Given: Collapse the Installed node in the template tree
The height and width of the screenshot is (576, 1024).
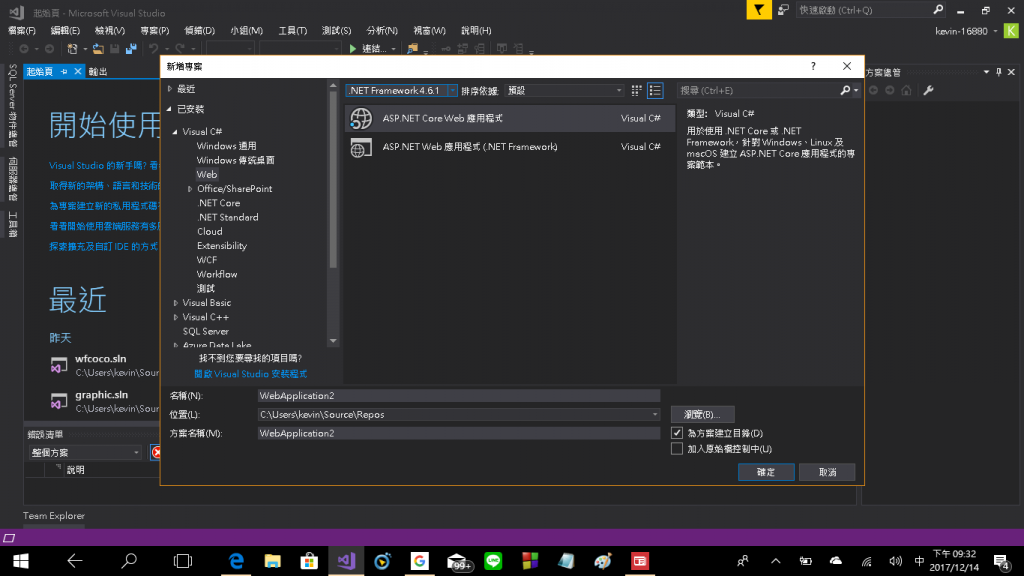Looking at the screenshot, I should (x=170, y=109).
